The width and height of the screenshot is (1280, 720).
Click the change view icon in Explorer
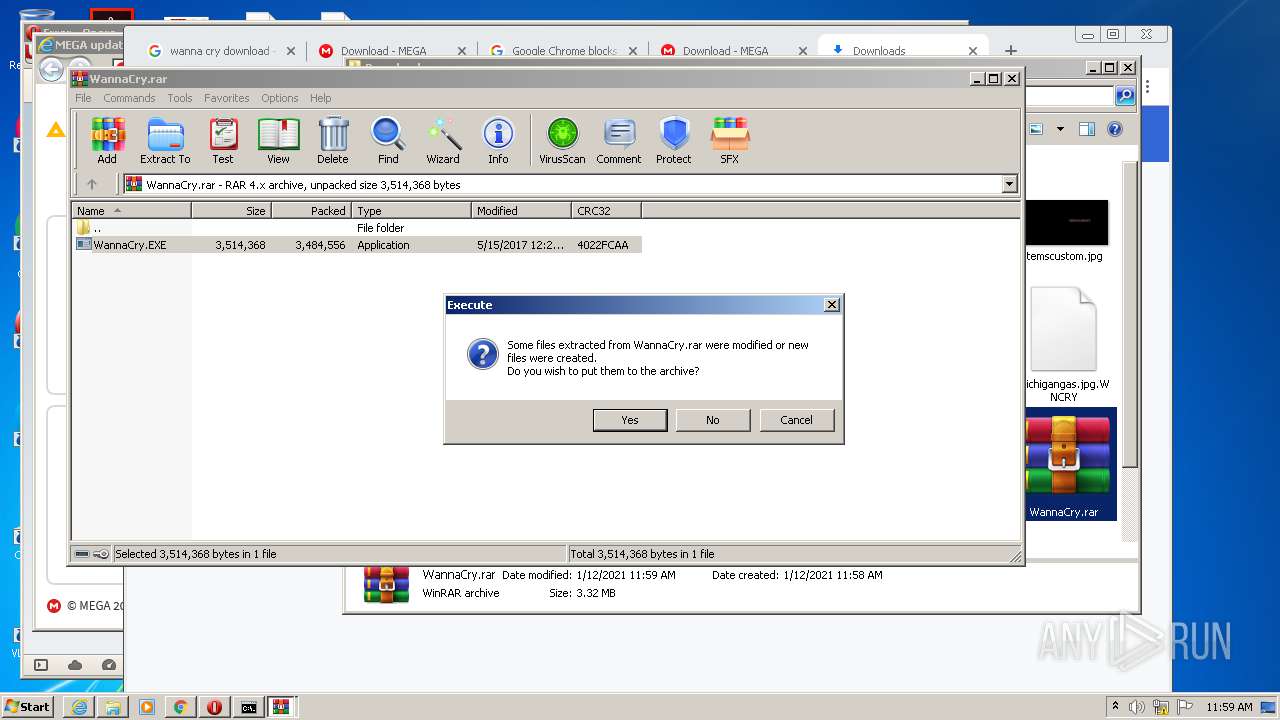point(1036,129)
